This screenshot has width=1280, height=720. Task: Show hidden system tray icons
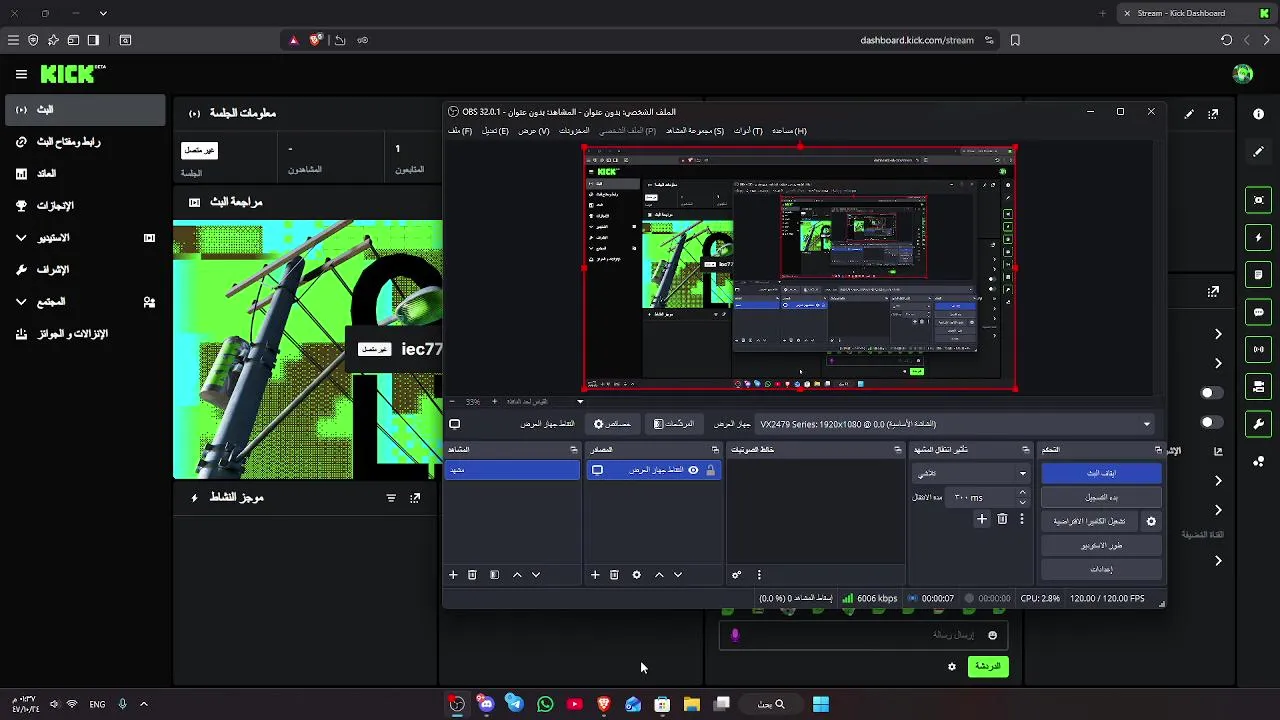pyautogui.click(x=144, y=704)
